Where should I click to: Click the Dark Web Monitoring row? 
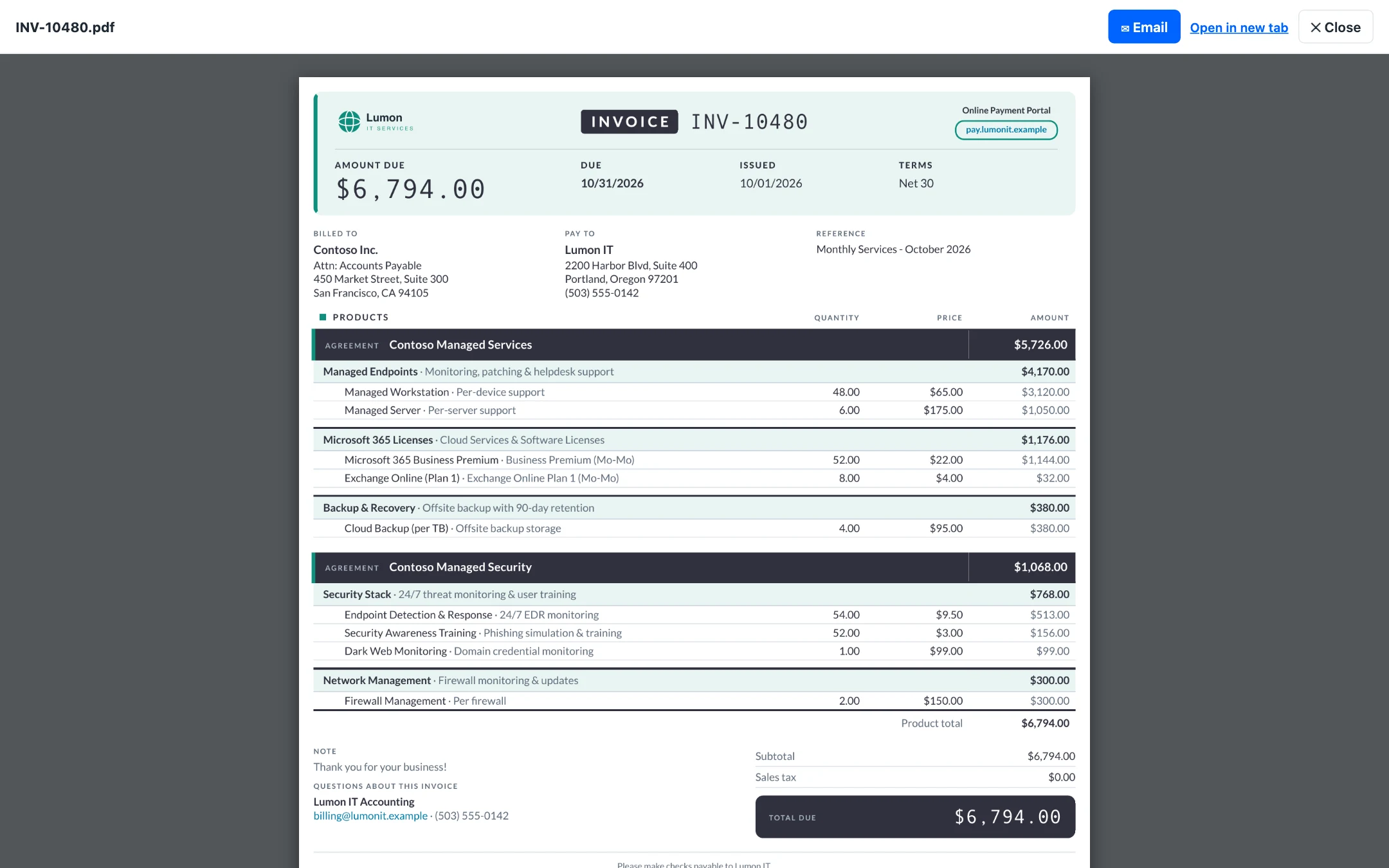pyautogui.click(x=694, y=651)
